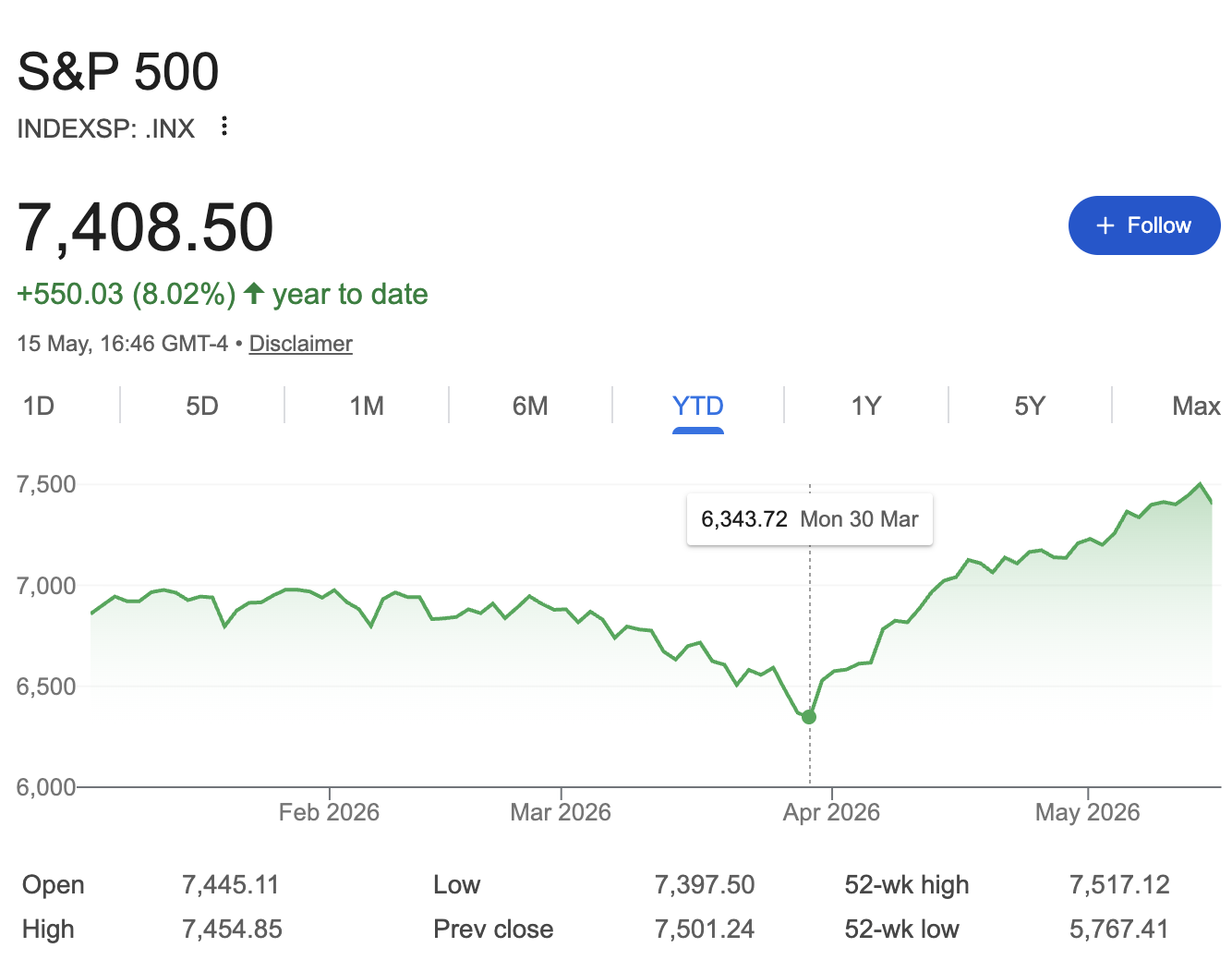
Task: Click the 52-wk high label
Action: click(907, 885)
